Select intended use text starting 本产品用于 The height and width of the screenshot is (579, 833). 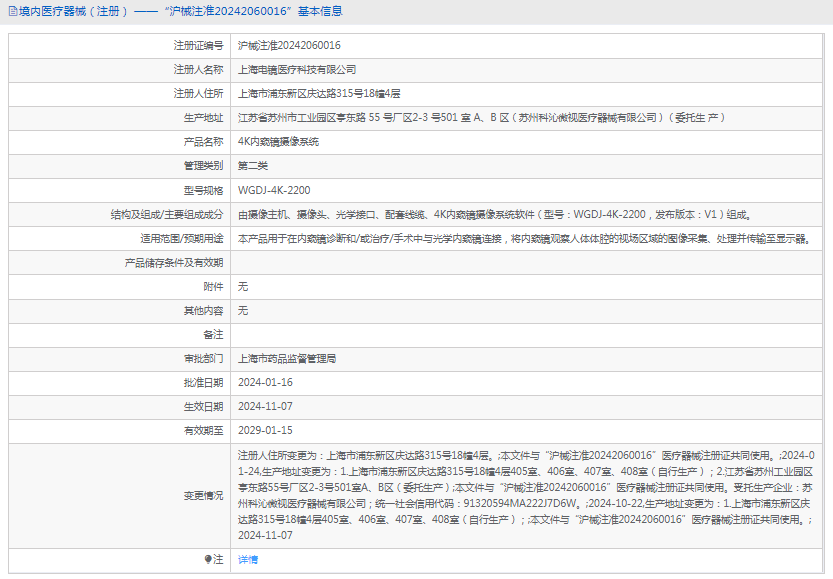click(x=524, y=239)
